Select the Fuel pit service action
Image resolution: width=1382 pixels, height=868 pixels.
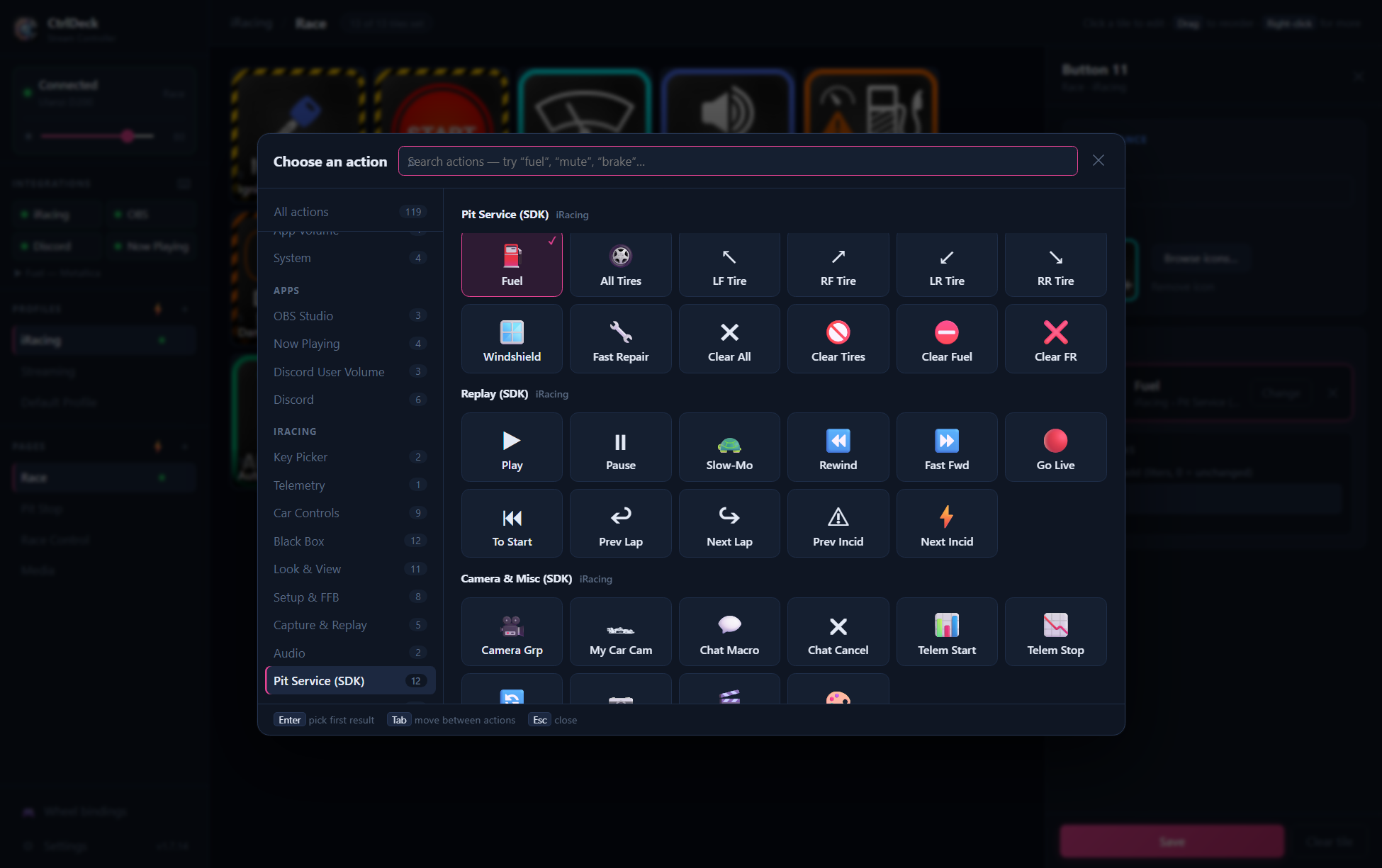[x=512, y=264]
